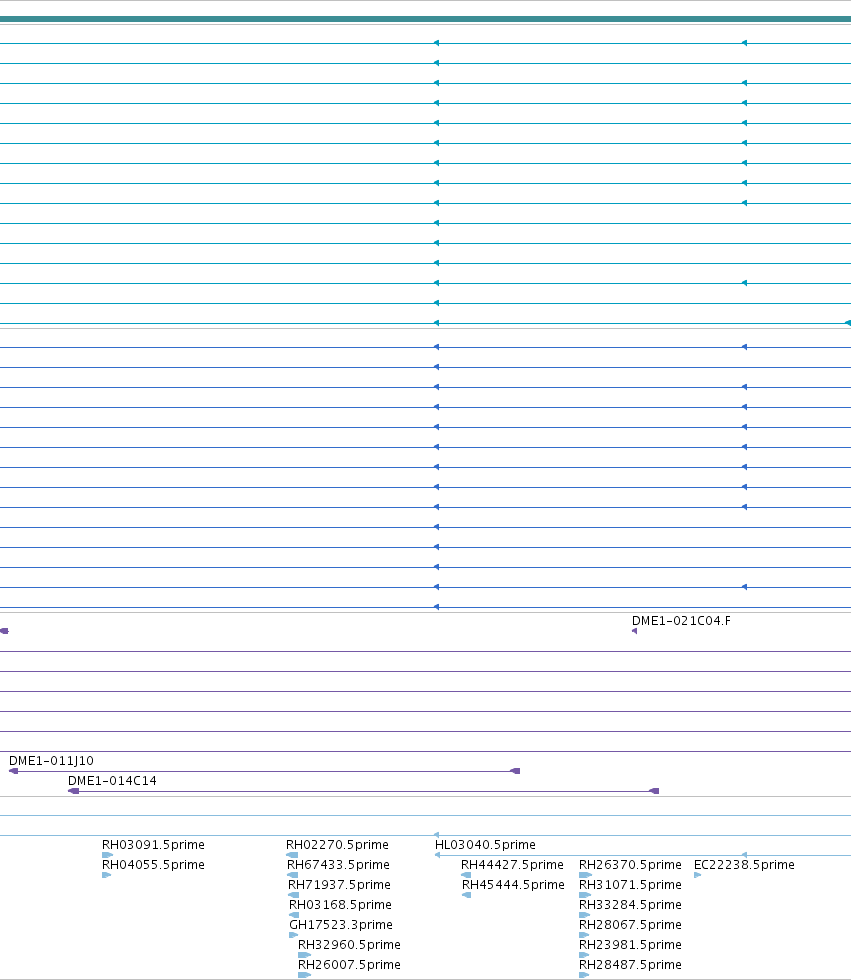Click the left end block of DME1-014C14
This screenshot has width=851, height=980.
[73, 791]
